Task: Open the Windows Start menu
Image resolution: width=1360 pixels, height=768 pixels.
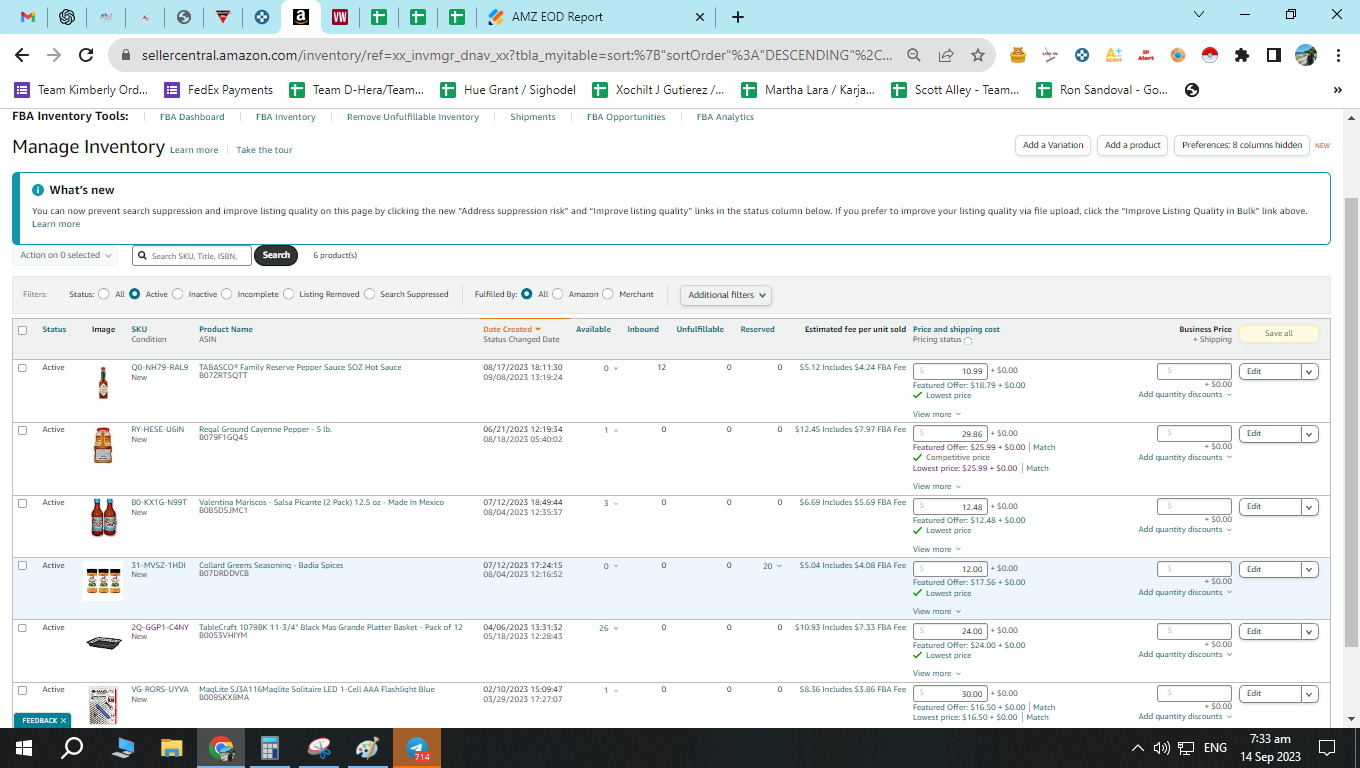Action: pyautogui.click(x=24, y=748)
